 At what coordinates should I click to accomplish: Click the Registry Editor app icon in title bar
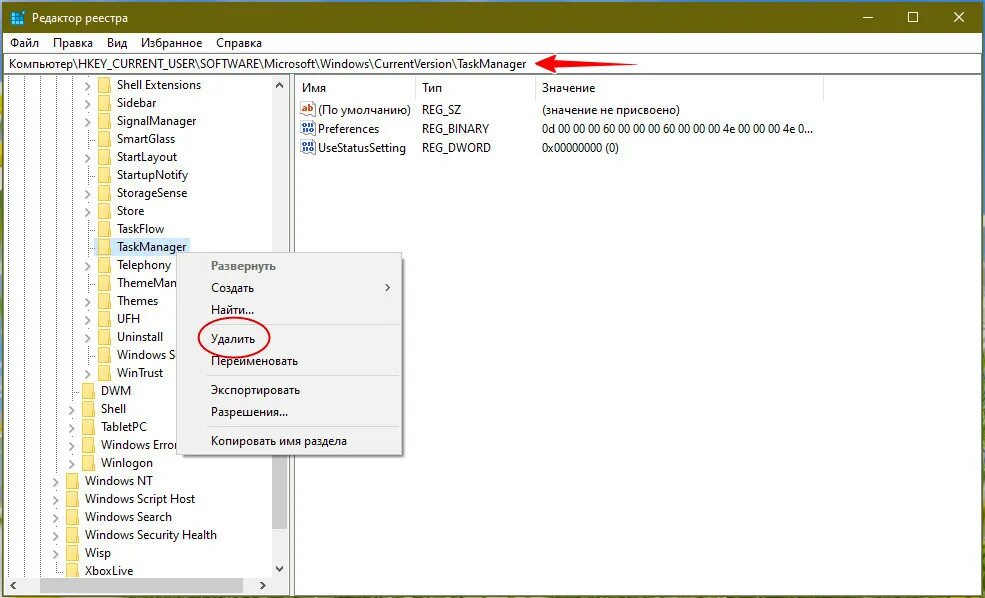click(x=17, y=18)
